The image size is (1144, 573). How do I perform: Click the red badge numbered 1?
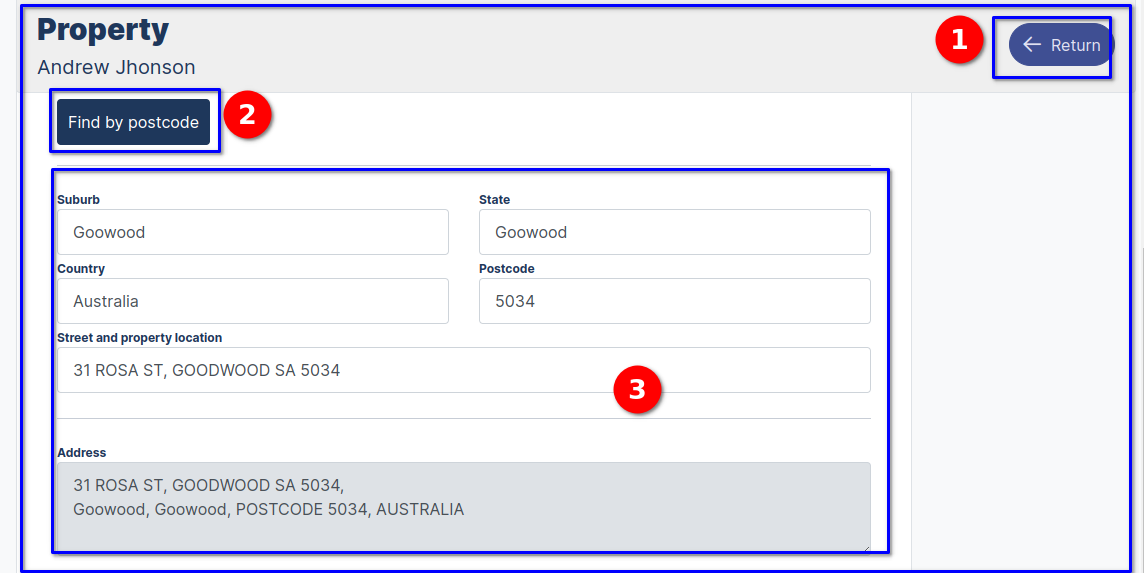[959, 41]
